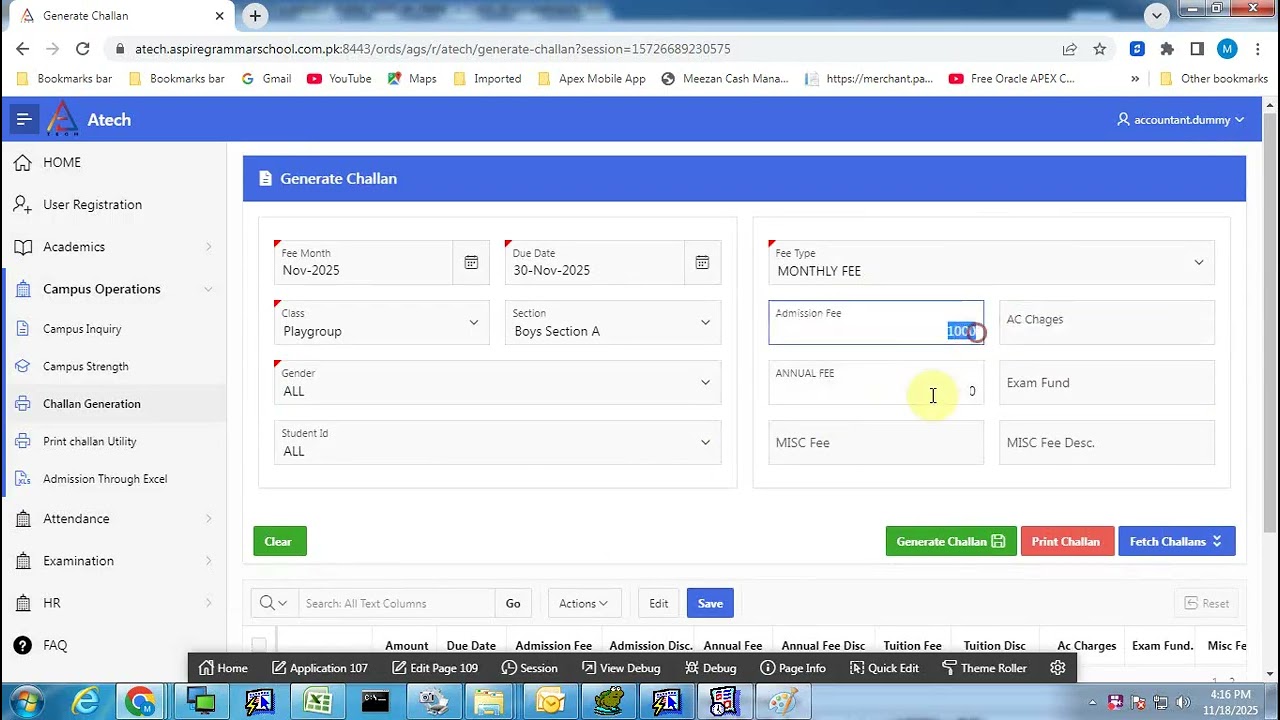Open the accountant.dummy user menu
This screenshot has width=1280, height=720.
click(x=1181, y=120)
